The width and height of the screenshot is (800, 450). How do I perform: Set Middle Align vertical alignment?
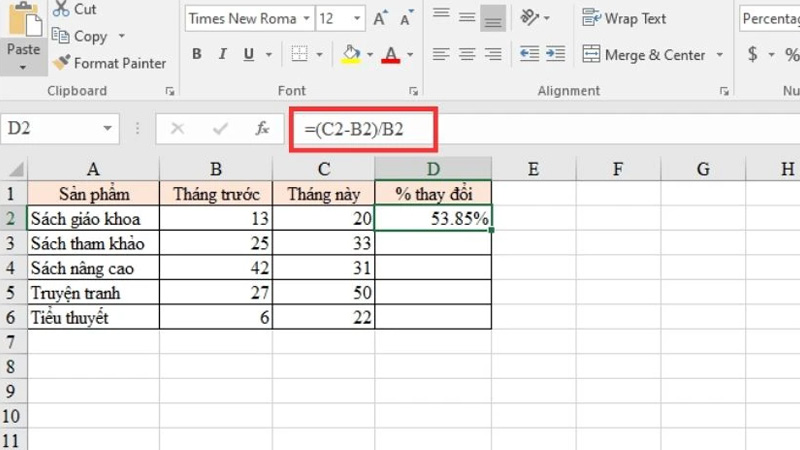(x=467, y=17)
